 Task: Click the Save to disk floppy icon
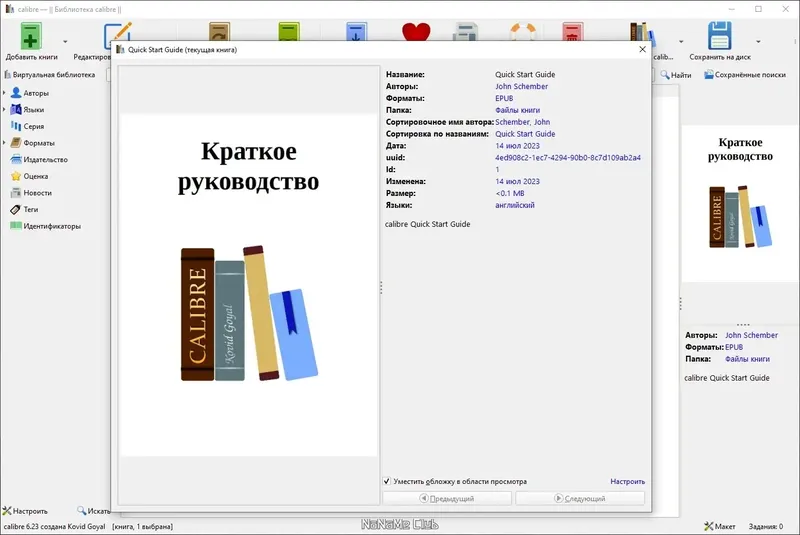pyautogui.click(x=719, y=36)
